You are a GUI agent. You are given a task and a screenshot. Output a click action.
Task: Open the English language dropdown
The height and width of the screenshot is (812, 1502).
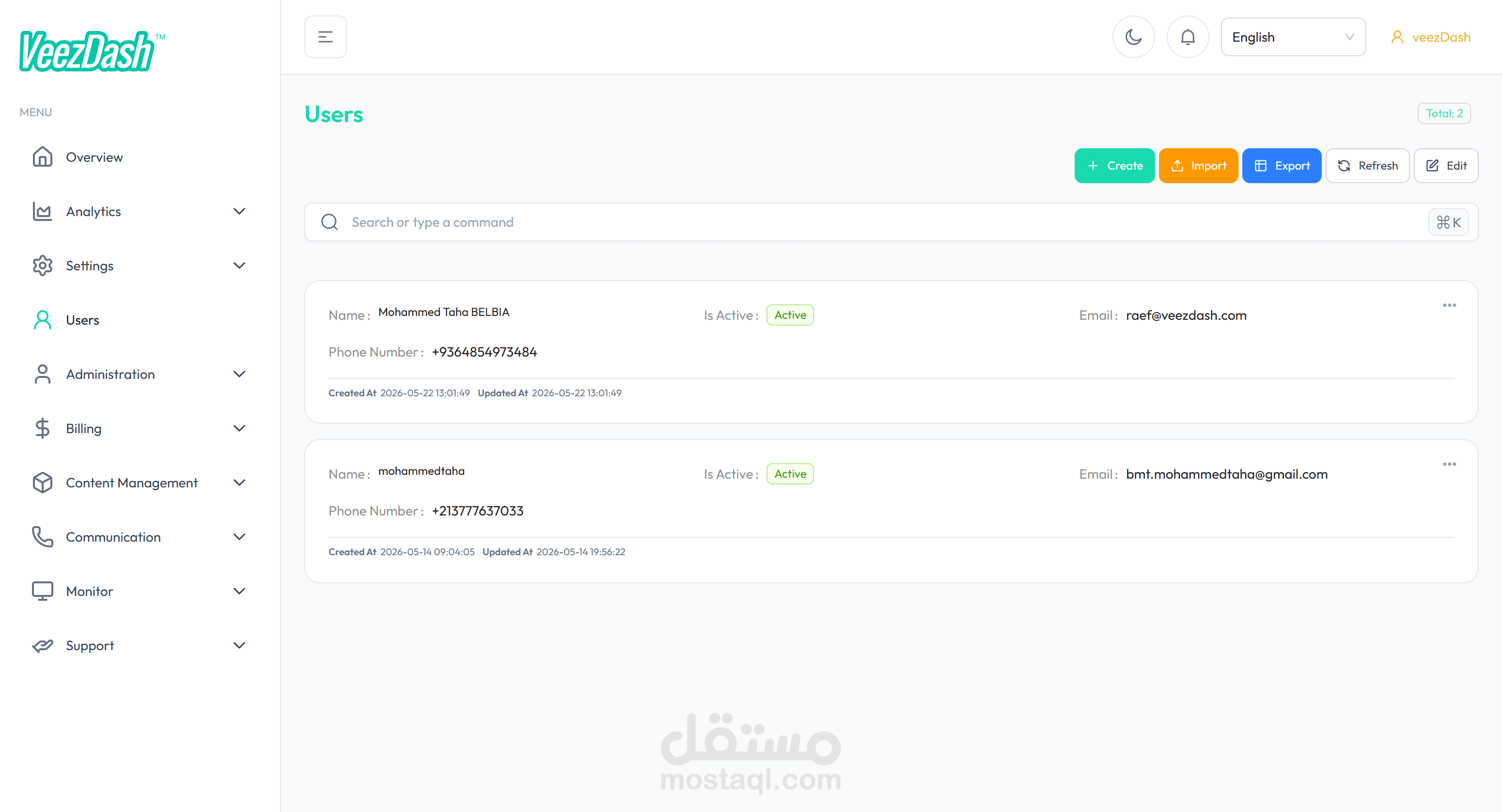coord(1293,37)
